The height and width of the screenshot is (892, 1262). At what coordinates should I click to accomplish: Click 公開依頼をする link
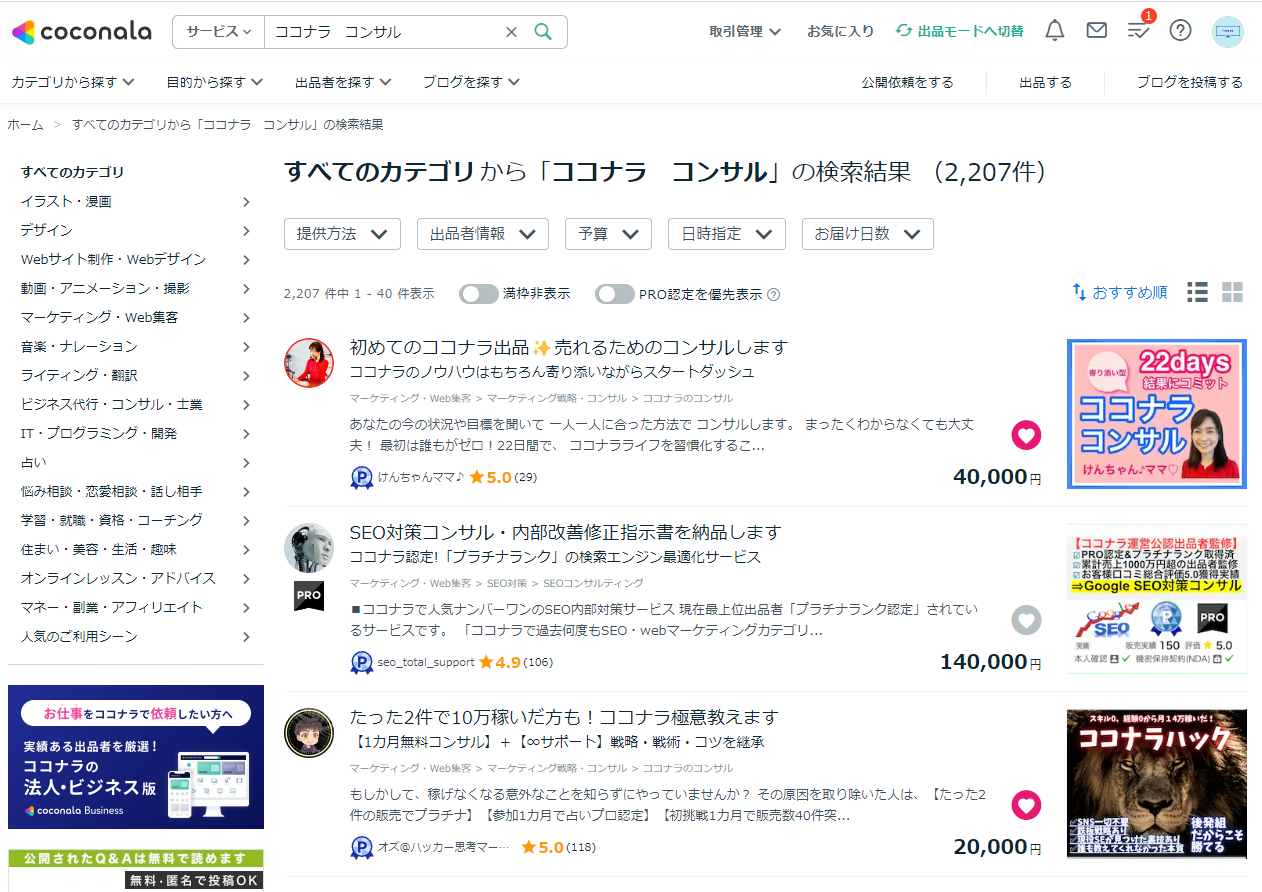[907, 82]
